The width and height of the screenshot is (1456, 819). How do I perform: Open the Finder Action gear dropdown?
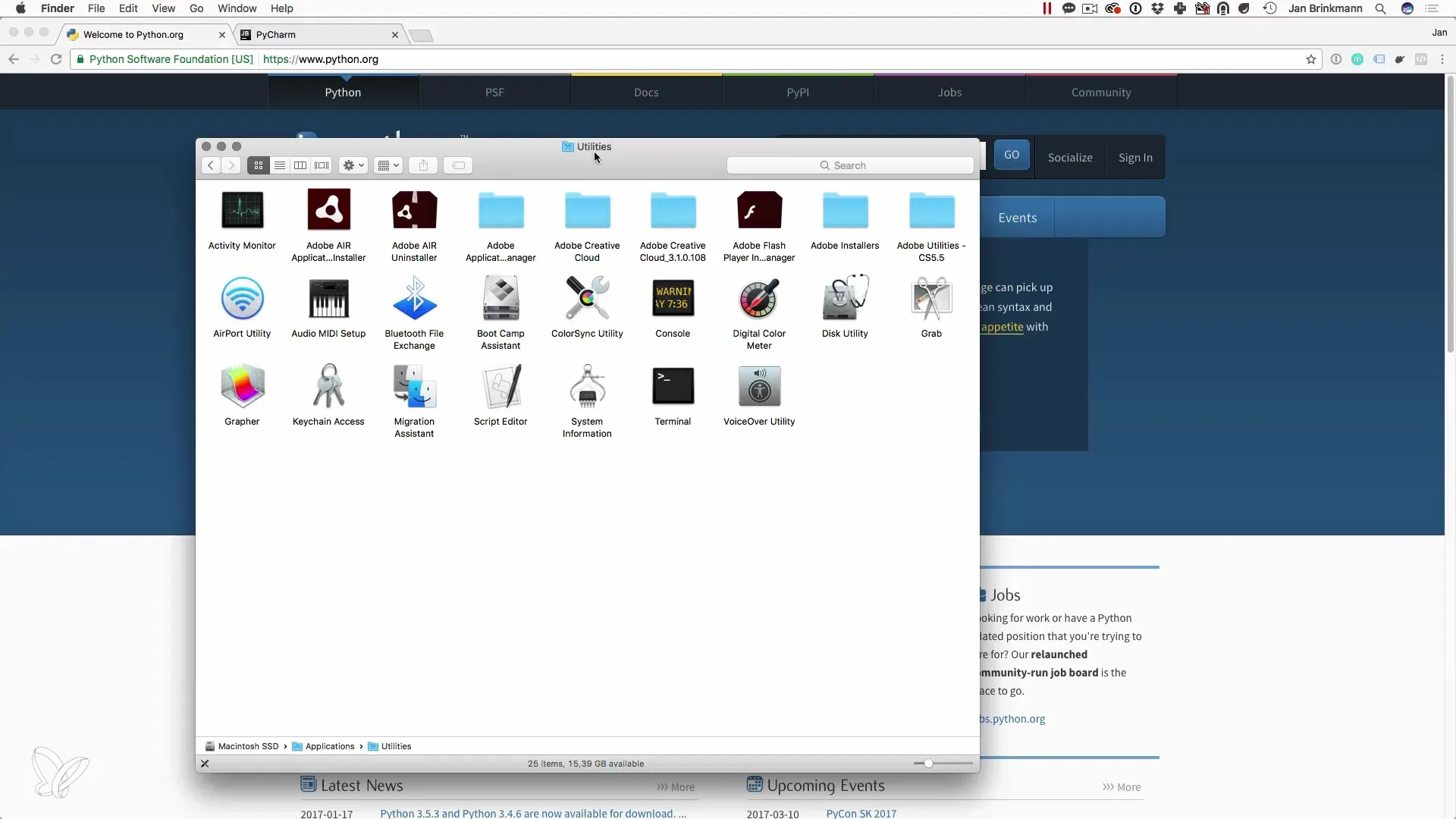click(x=353, y=165)
